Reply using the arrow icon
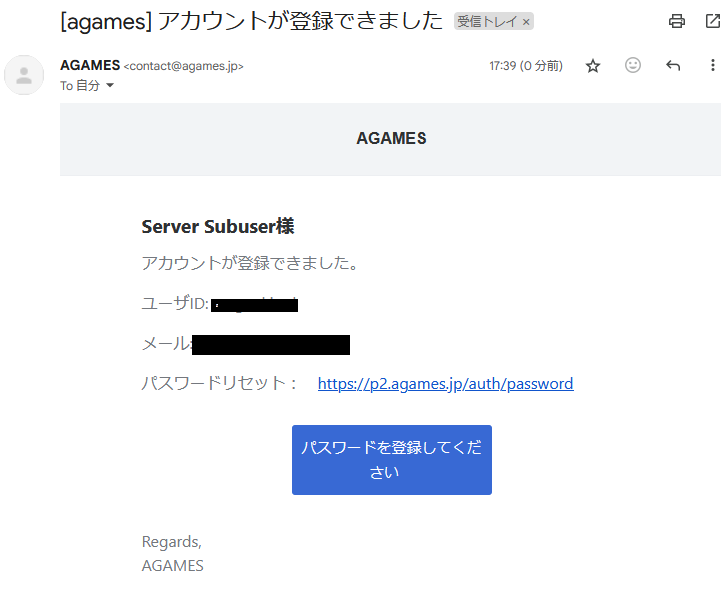The height and width of the screenshot is (592, 721). [x=673, y=66]
